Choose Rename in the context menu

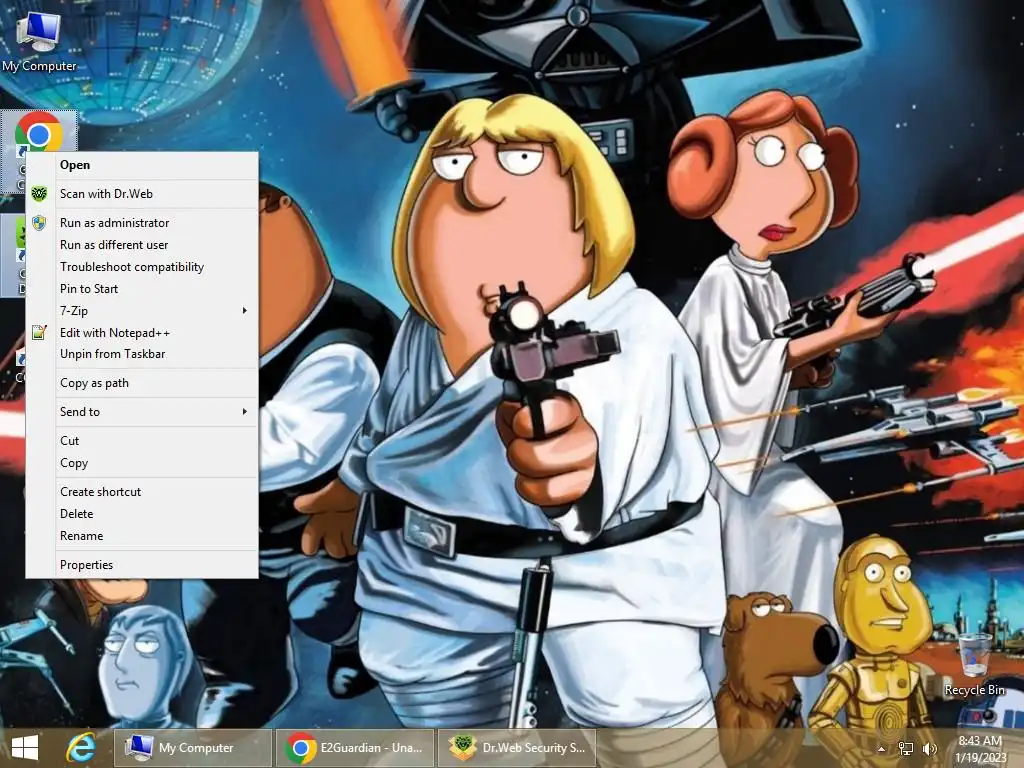pyautogui.click(x=142, y=536)
